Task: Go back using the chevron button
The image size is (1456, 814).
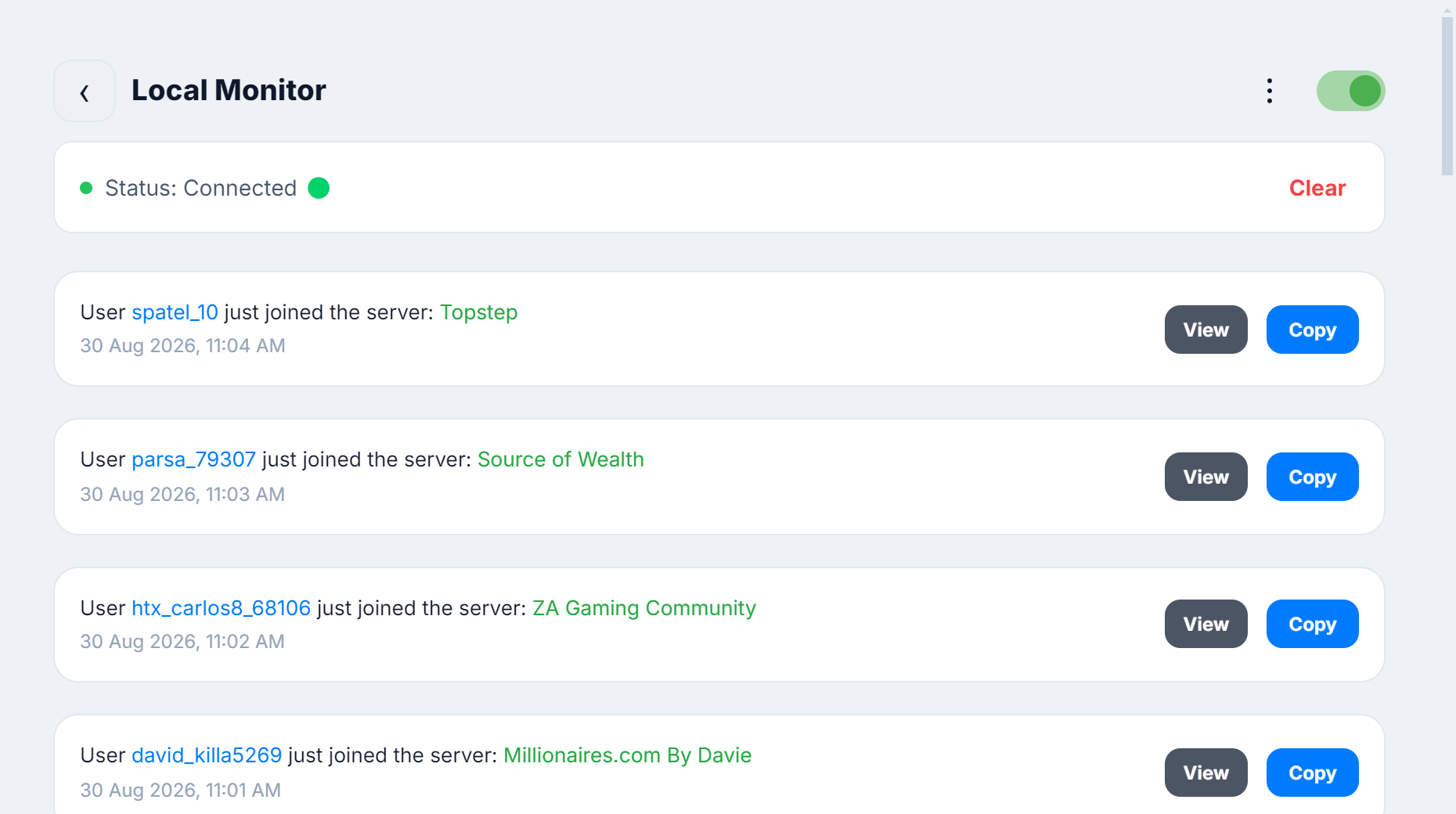Action: point(85,91)
